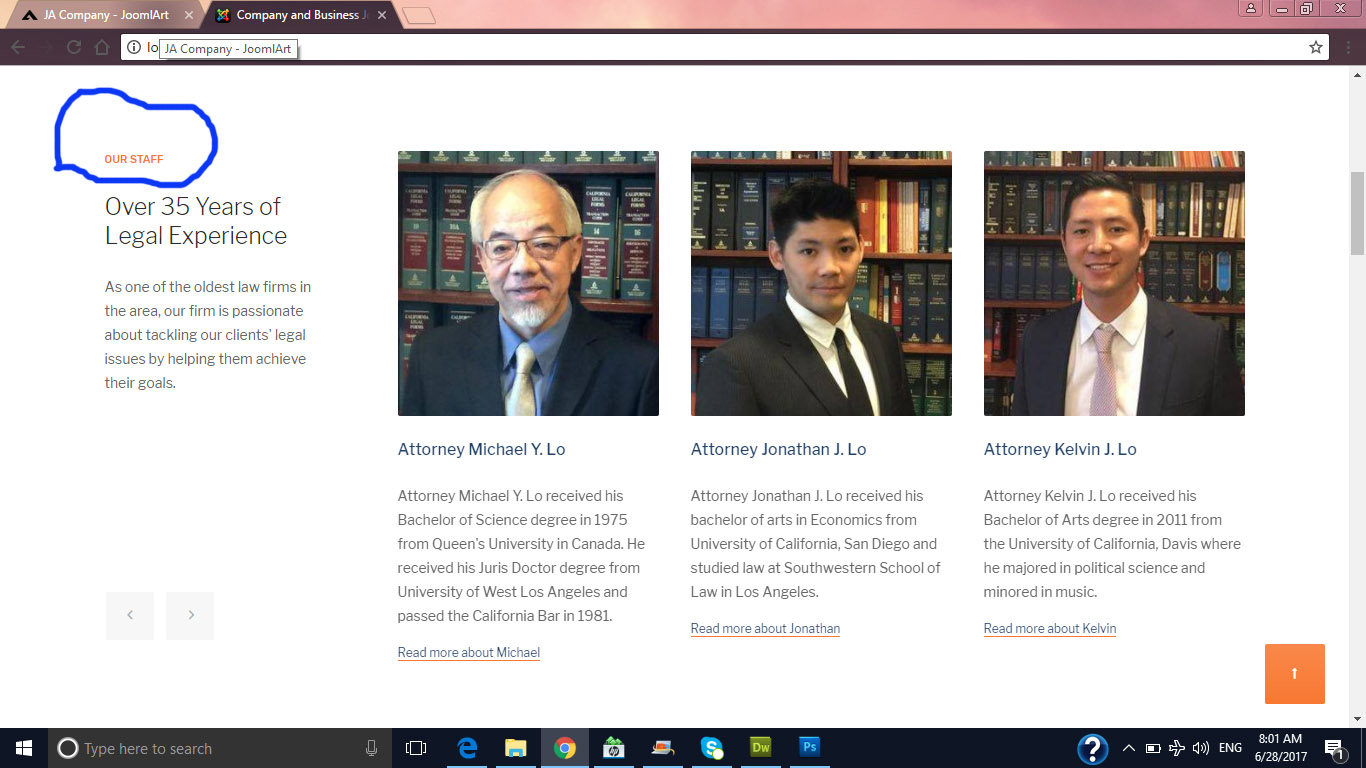The image size is (1366, 768).
Task: Click the Type here to search box
Action: (x=219, y=748)
